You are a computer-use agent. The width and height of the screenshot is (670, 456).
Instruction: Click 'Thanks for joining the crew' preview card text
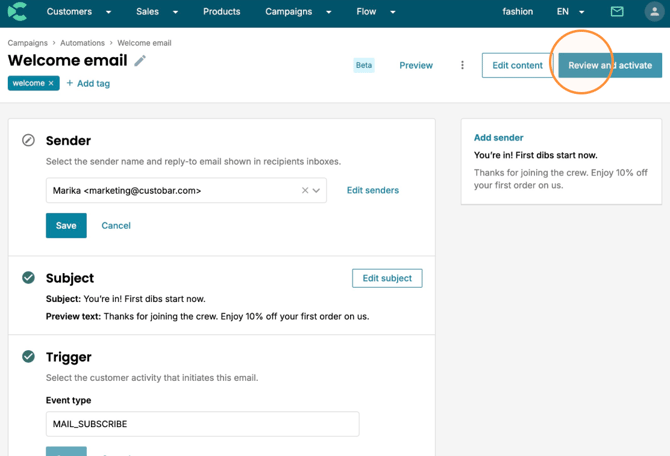point(561,179)
